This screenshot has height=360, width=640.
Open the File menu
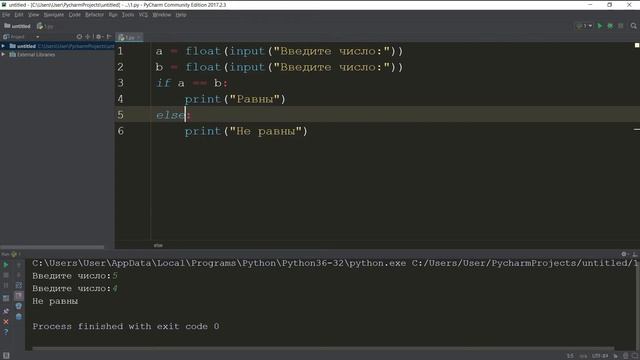(6, 15)
